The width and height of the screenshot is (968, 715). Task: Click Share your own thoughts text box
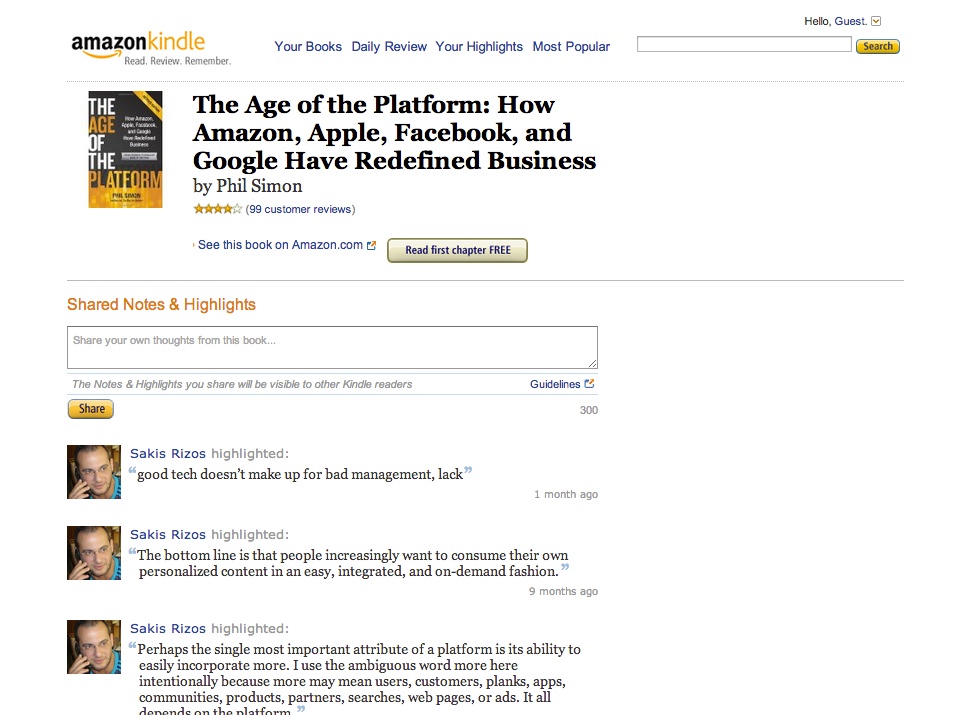[x=332, y=348]
